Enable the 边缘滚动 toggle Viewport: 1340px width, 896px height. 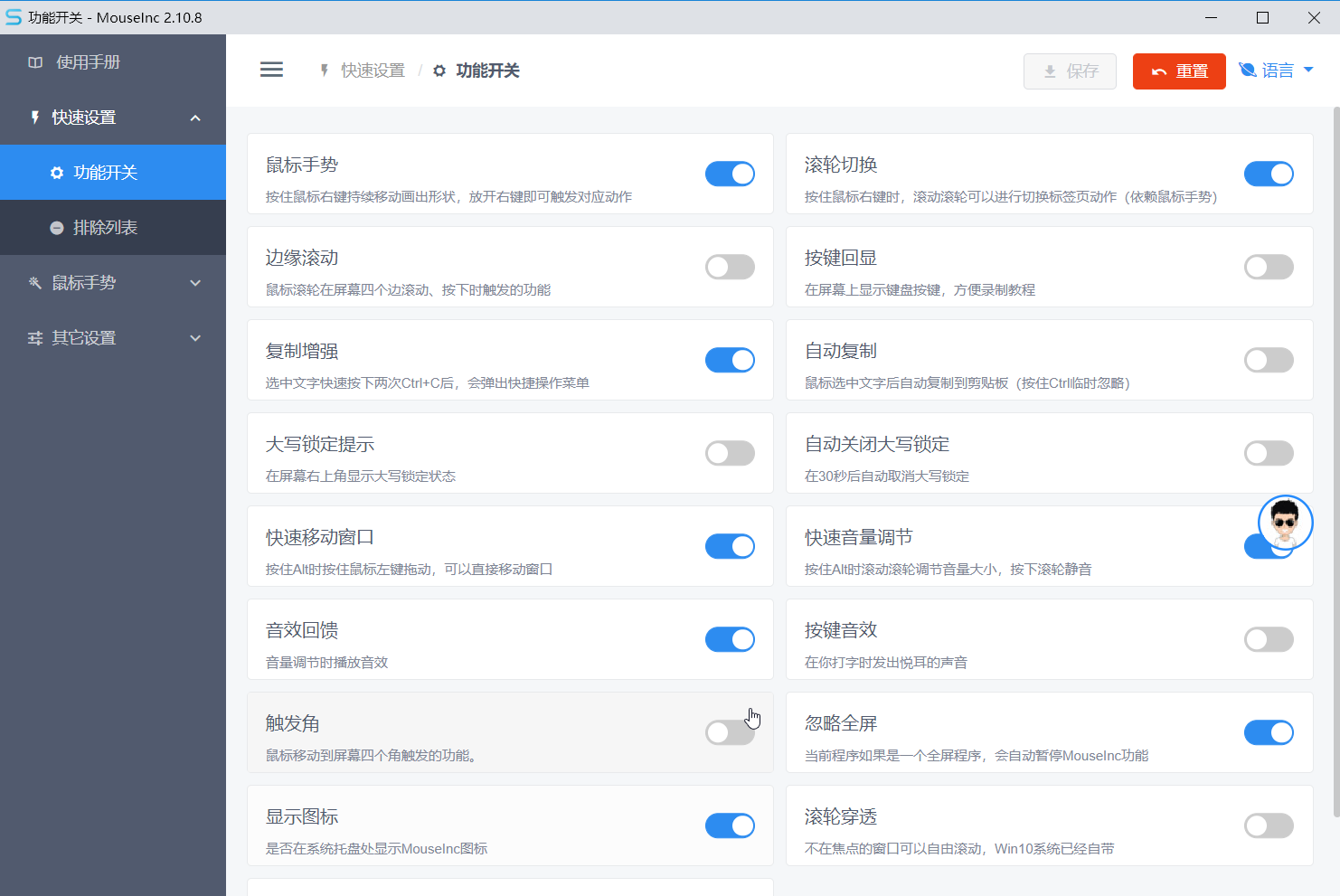pyautogui.click(x=730, y=267)
